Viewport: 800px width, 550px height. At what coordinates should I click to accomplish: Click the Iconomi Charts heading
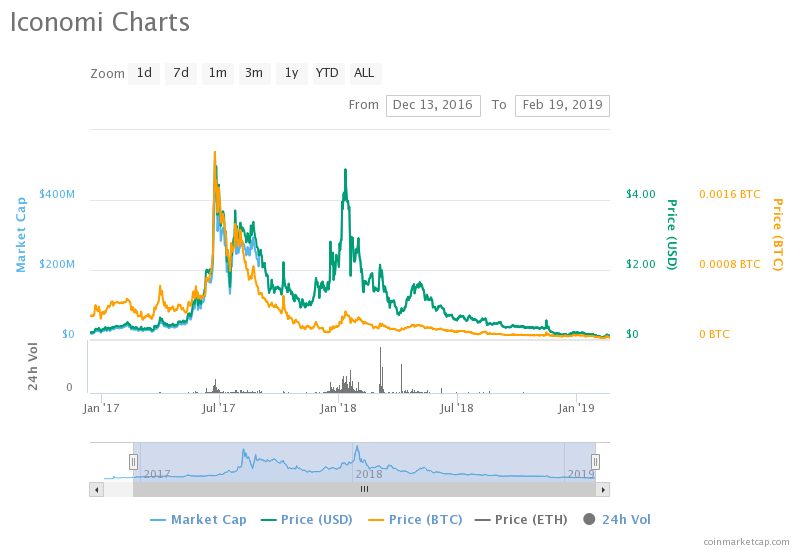(100, 22)
